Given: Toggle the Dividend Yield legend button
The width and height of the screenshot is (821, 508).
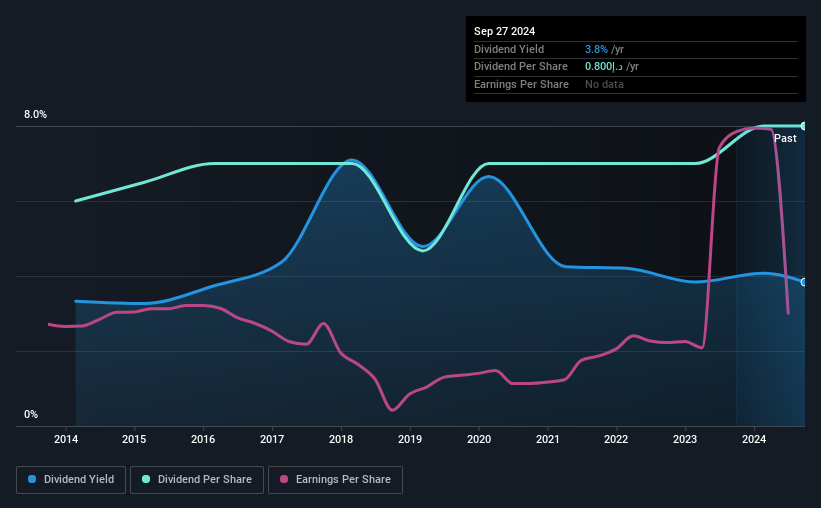Looking at the screenshot, I should 71,480.
